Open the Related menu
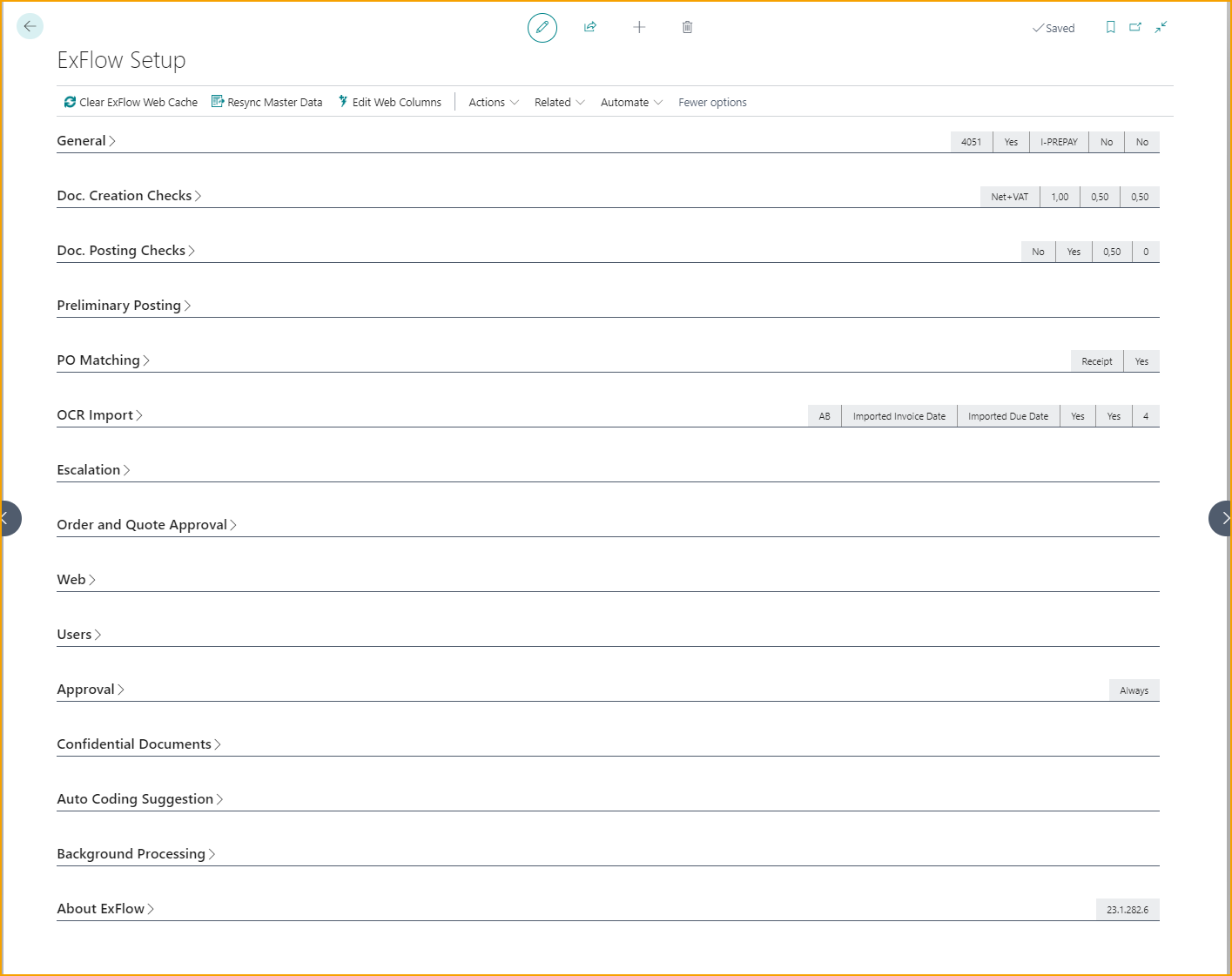Viewport: 1232px width, 976px height. [560, 102]
